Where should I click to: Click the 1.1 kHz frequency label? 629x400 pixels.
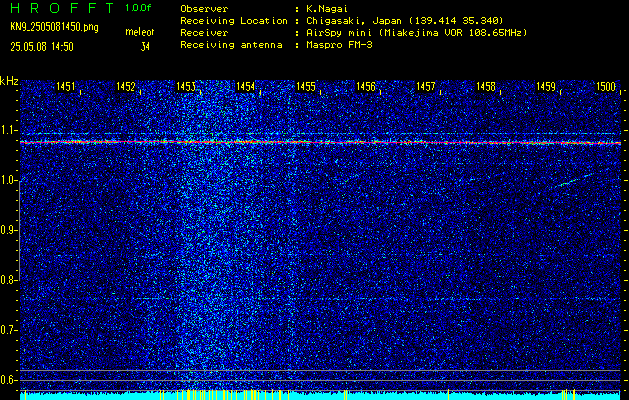(9, 130)
